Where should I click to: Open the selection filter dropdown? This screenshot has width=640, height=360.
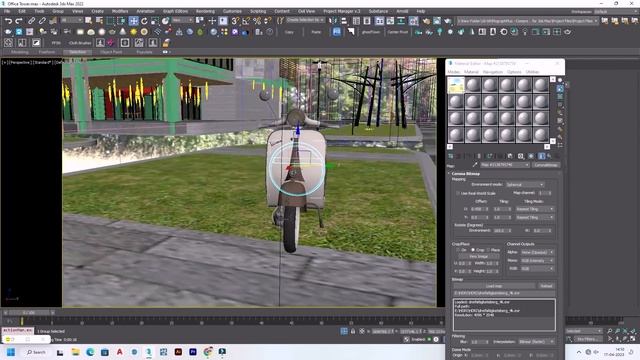click(x=71, y=20)
